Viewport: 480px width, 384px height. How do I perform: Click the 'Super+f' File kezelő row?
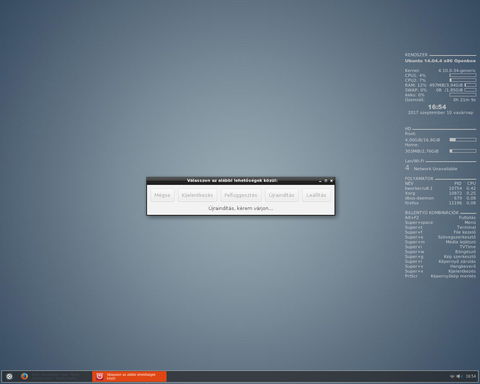coord(440,232)
